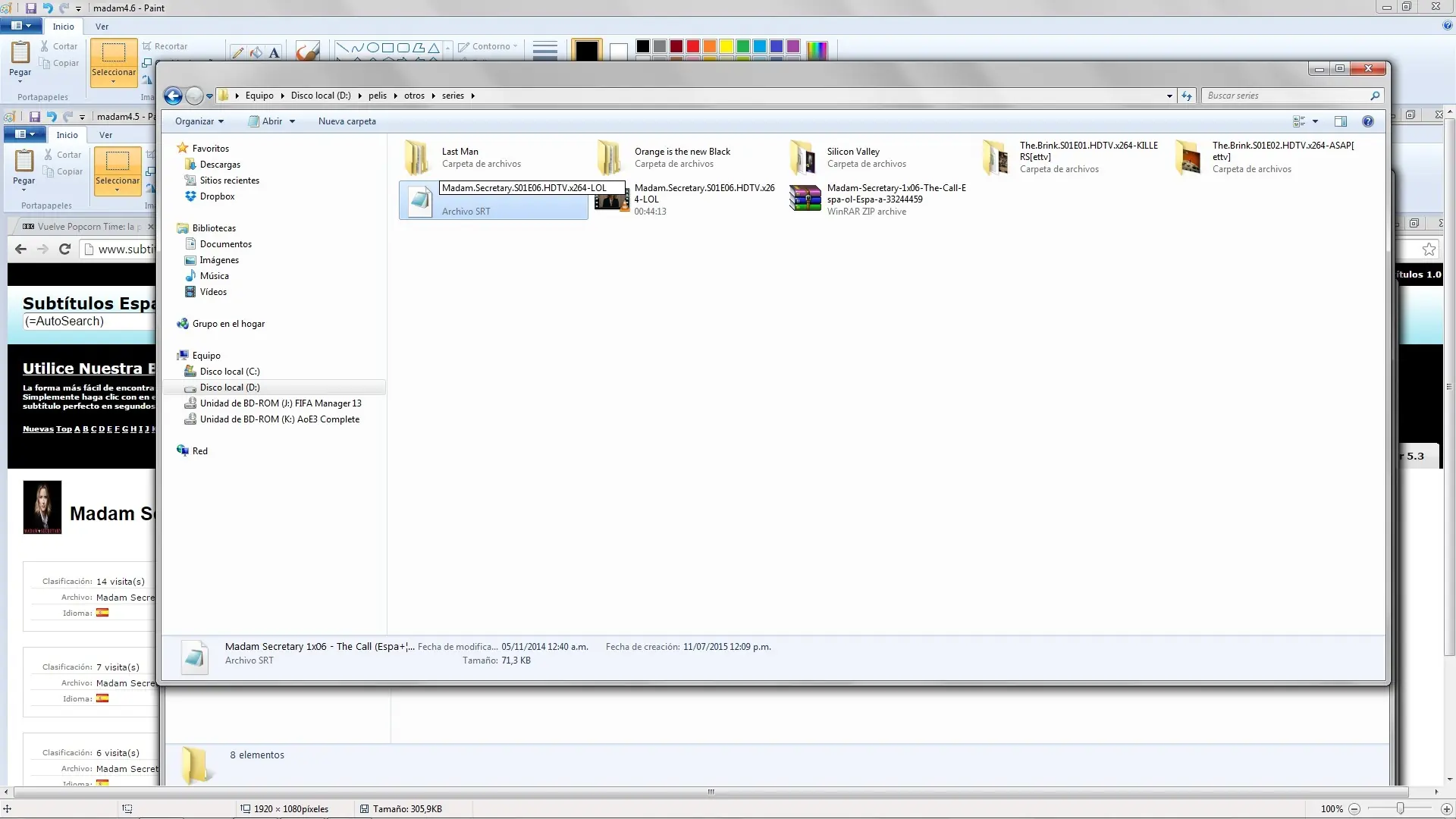
Task: Open Música library in navigation pane
Action: pos(206,276)
